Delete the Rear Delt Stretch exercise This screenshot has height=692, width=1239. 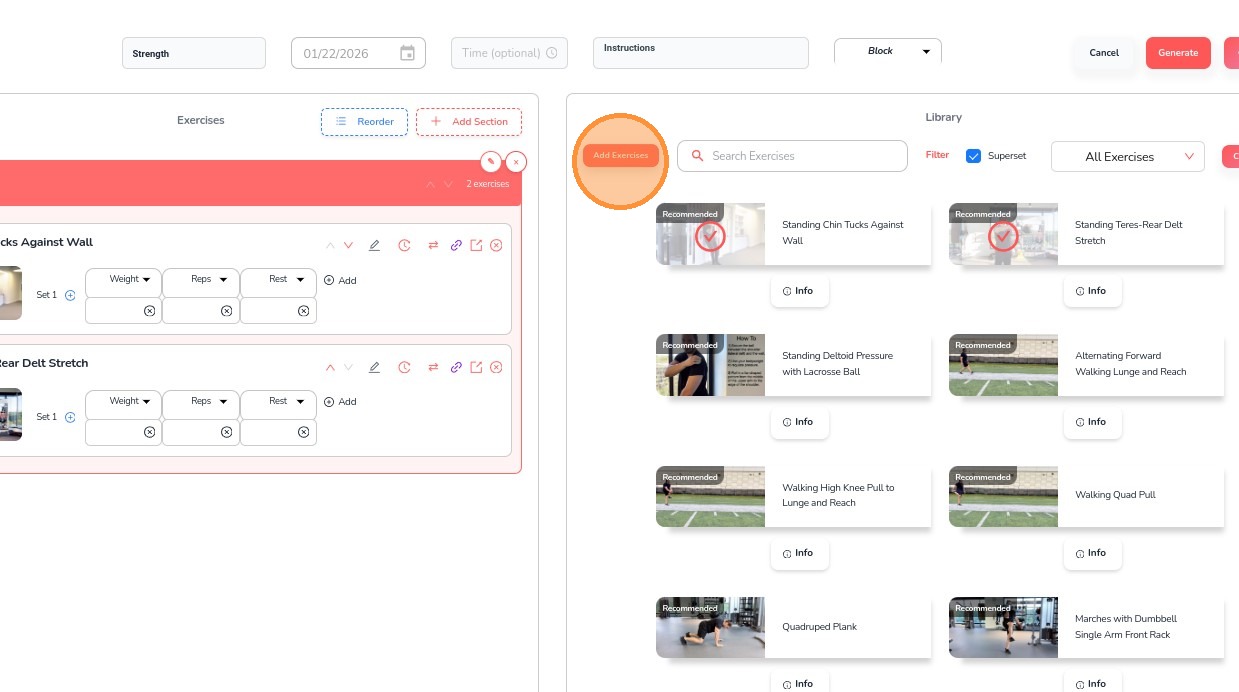pyautogui.click(x=496, y=367)
